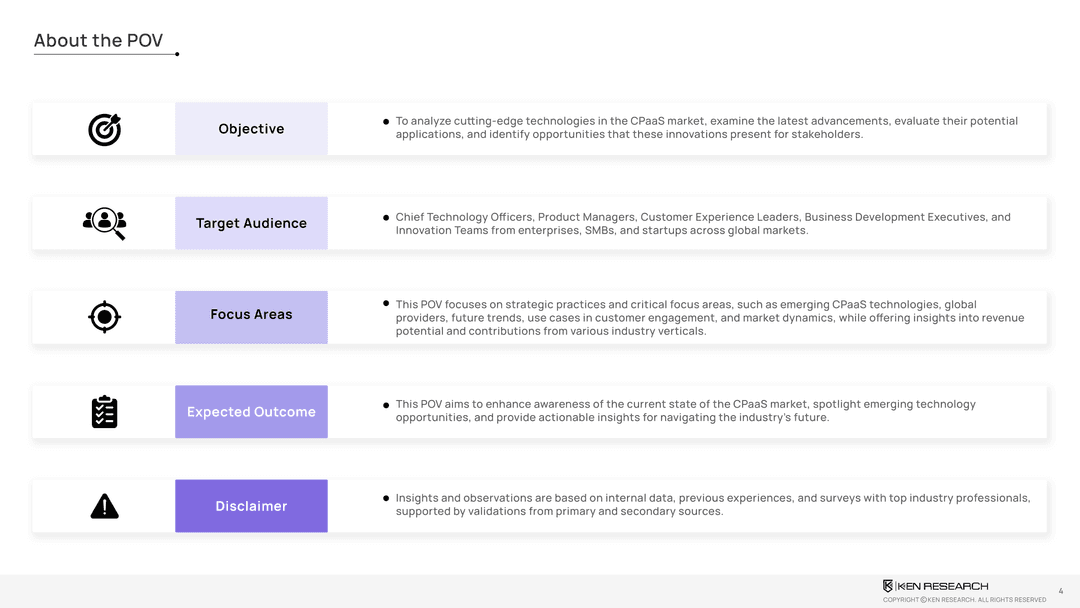The image size is (1080, 608).
Task: Click the Expected Outcome description text
Action: (x=685, y=411)
